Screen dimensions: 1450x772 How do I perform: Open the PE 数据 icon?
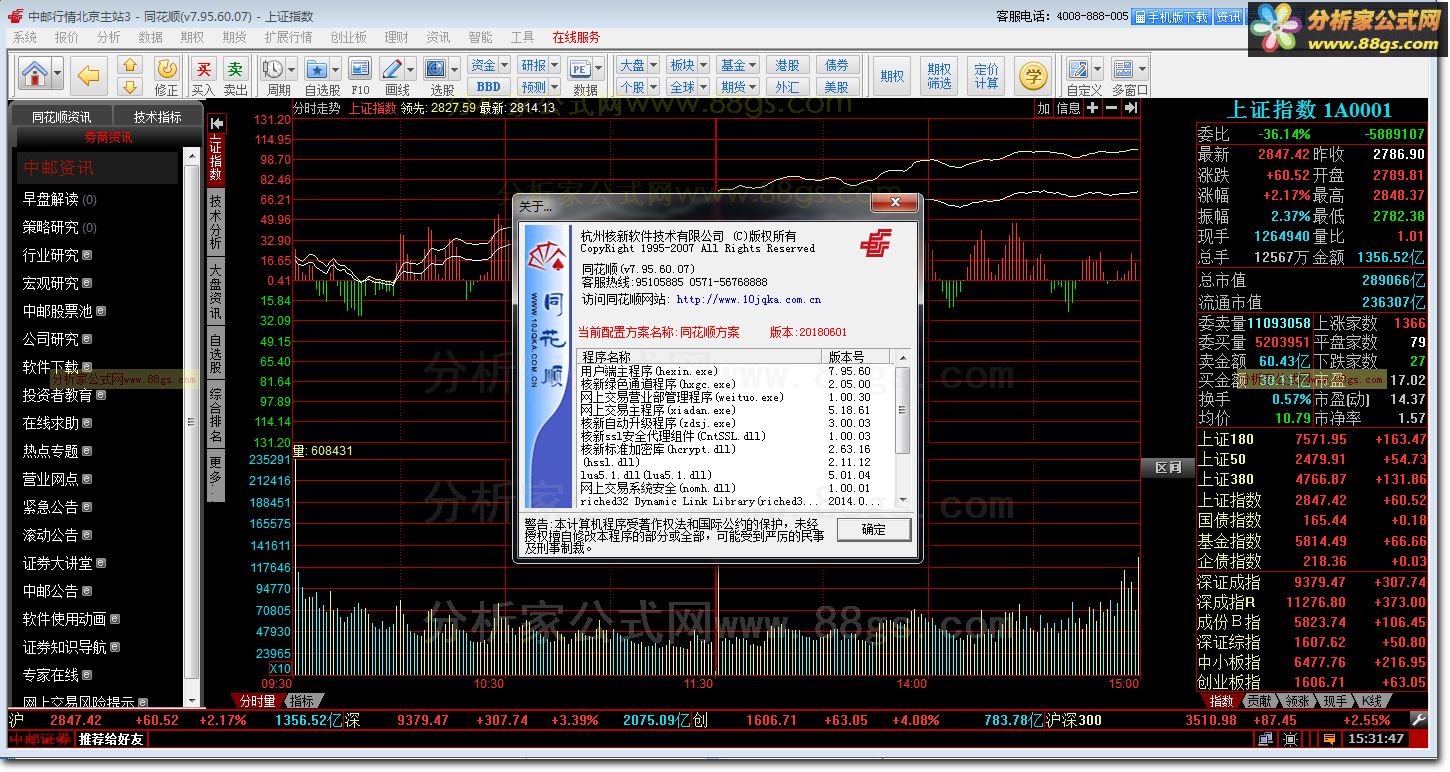580,68
